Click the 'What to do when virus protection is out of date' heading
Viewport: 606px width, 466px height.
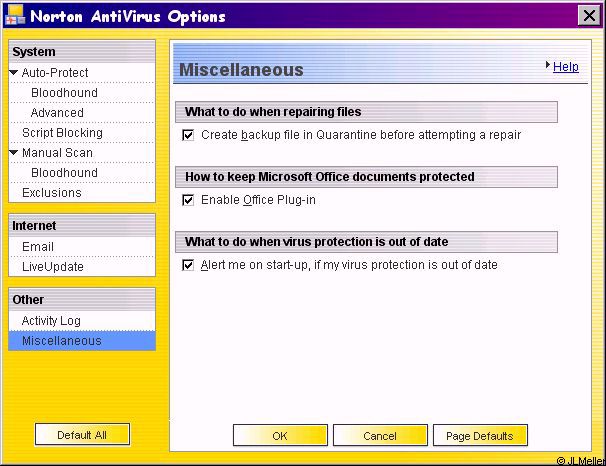coord(366,242)
